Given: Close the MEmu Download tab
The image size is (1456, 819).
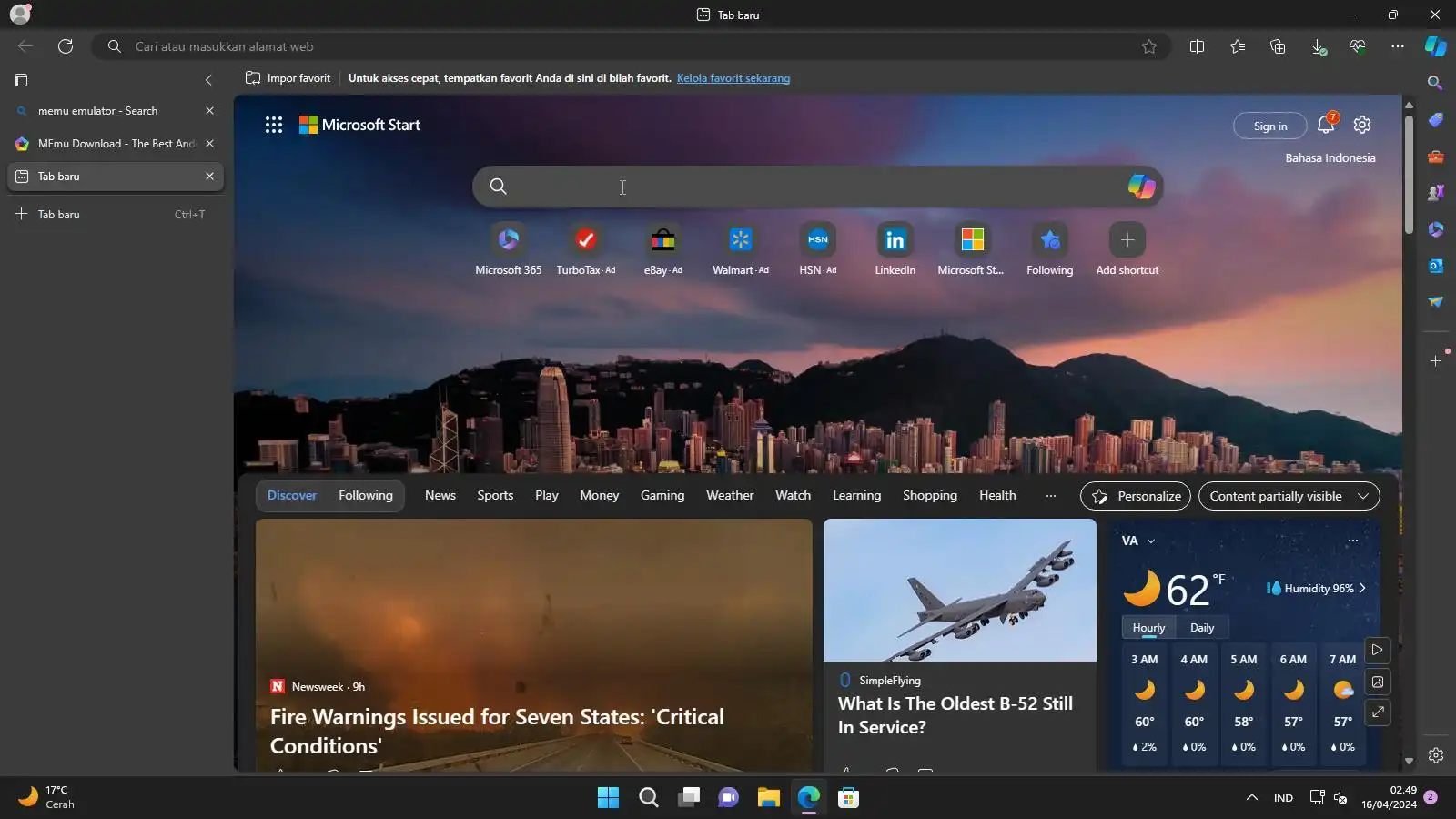Looking at the screenshot, I should 210,144.
